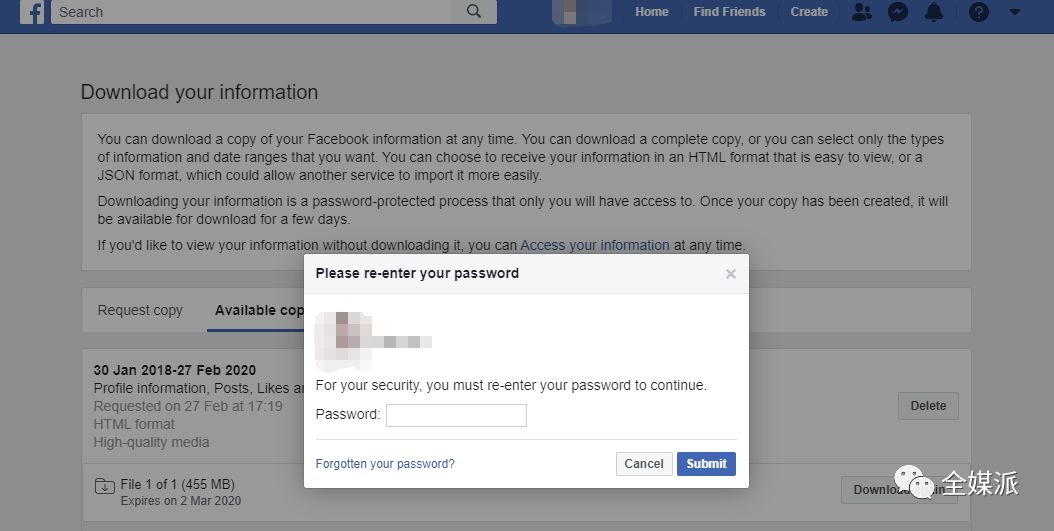This screenshot has width=1054, height=531.
Task: Click the file download icon
Action: tap(104, 487)
